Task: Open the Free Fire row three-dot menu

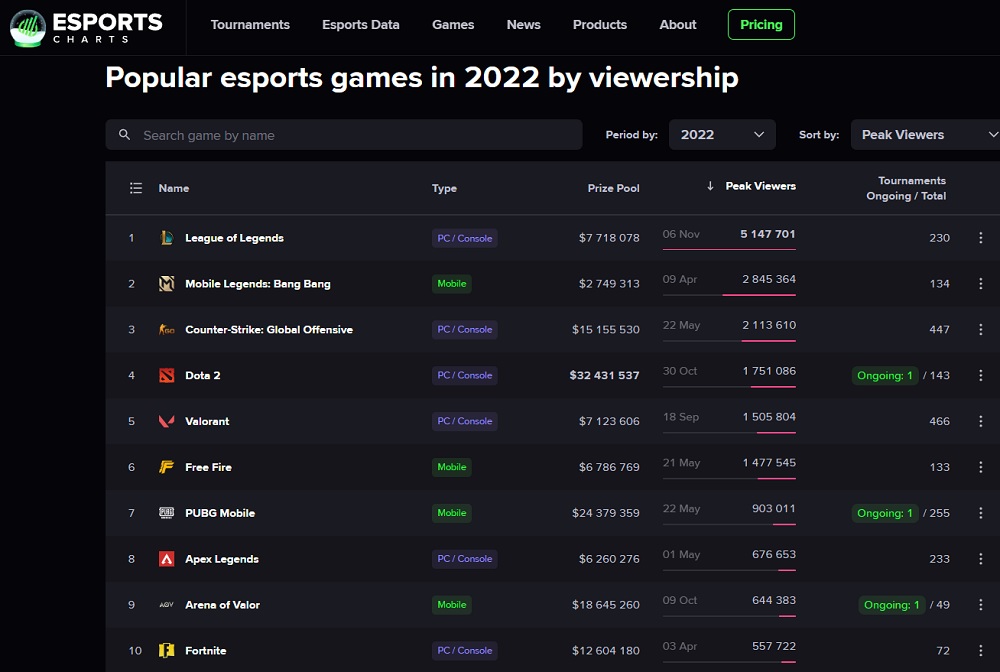Action: (x=980, y=467)
